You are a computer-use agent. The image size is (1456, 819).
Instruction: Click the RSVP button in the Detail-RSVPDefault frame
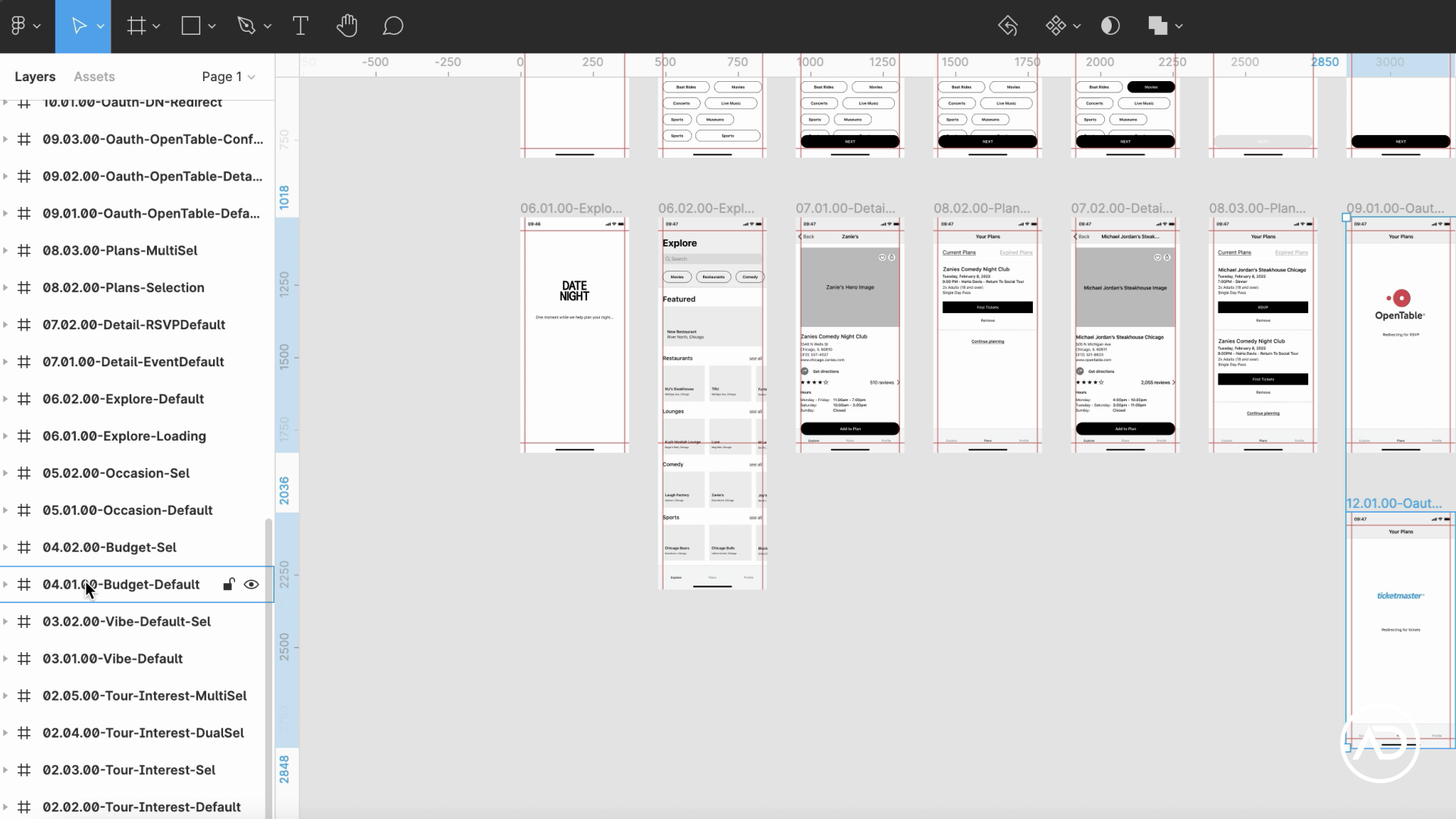(x=1263, y=307)
